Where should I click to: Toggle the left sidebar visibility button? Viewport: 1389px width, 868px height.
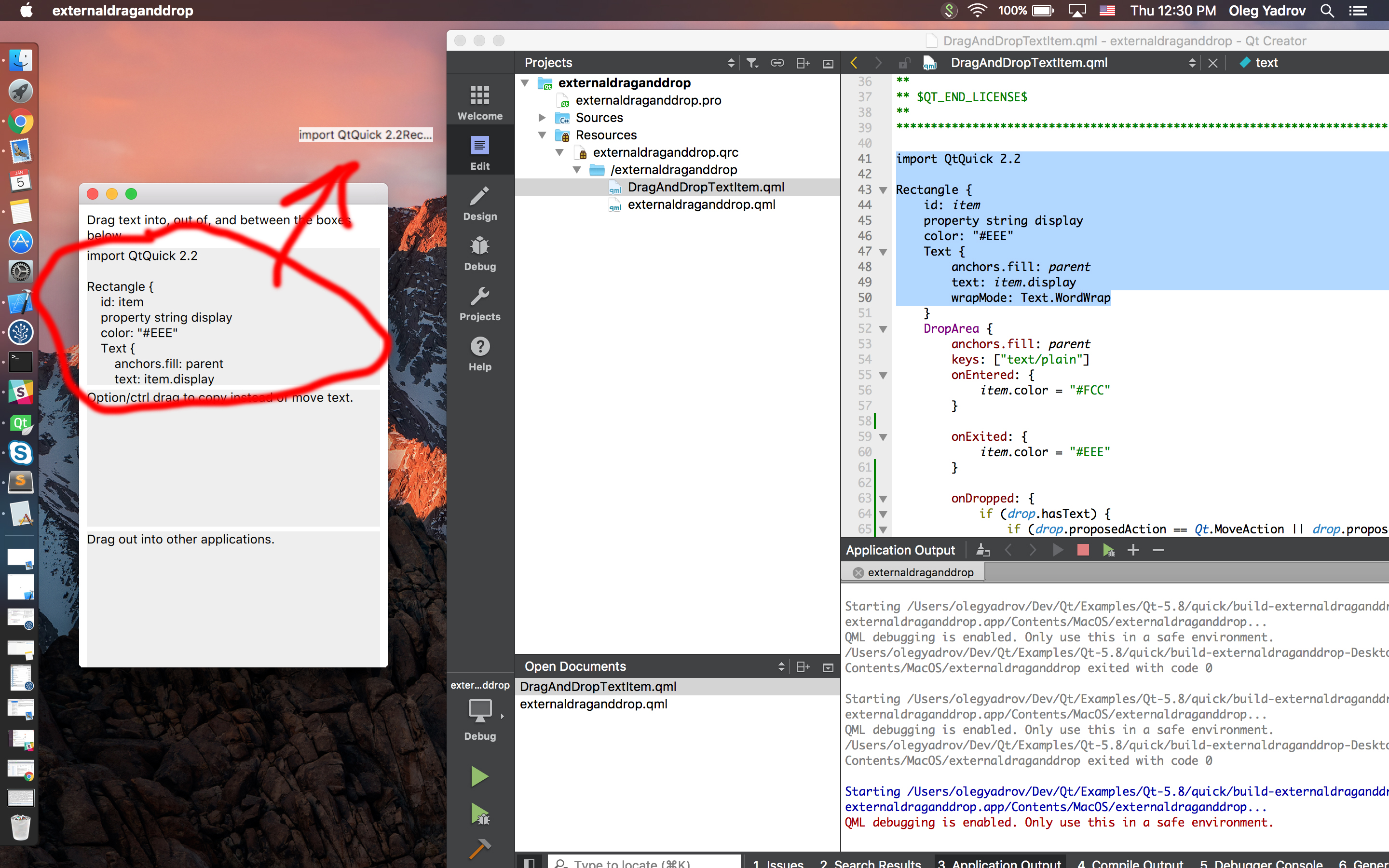[x=529, y=862]
